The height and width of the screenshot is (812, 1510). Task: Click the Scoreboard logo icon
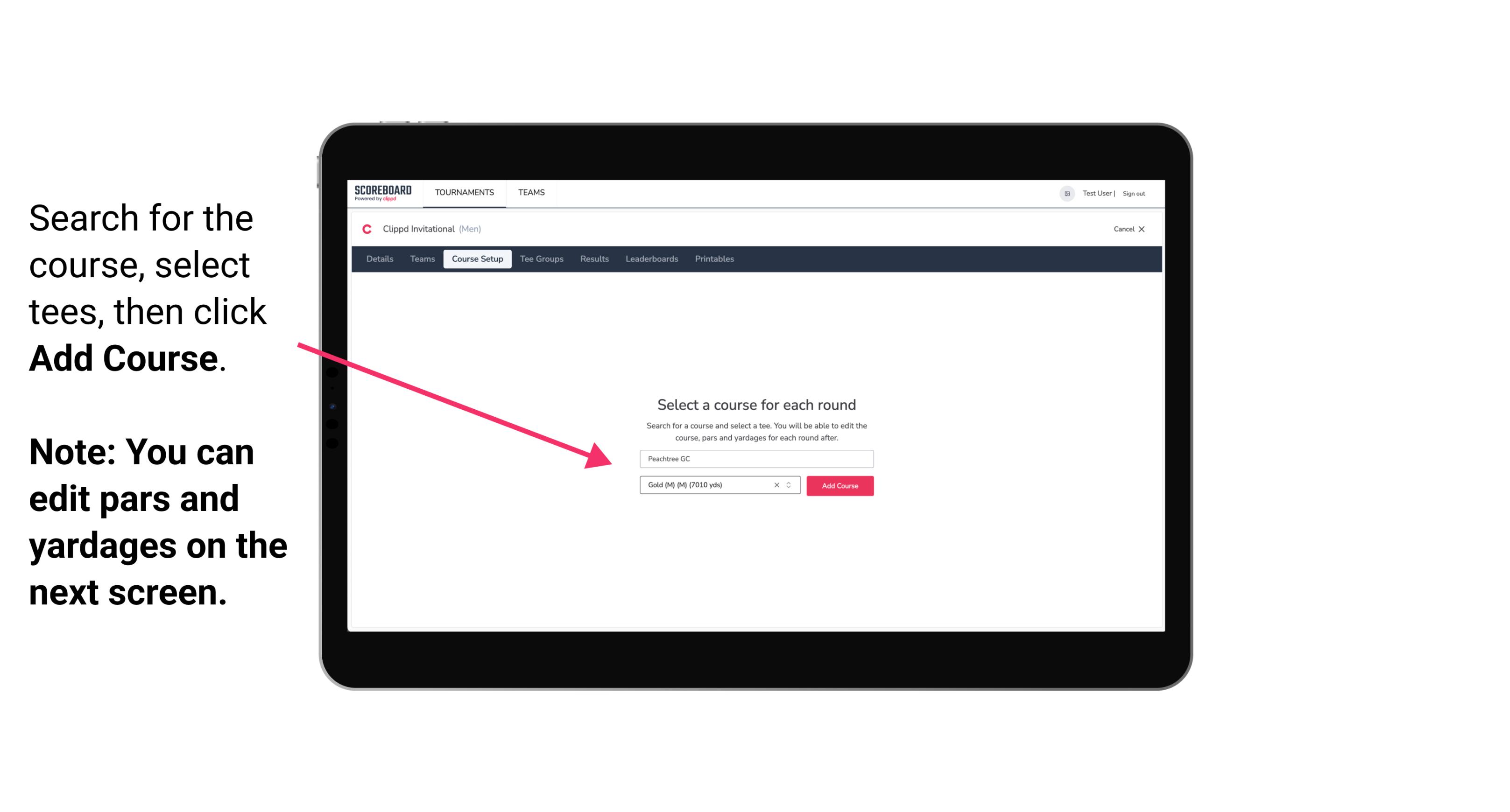coord(384,193)
